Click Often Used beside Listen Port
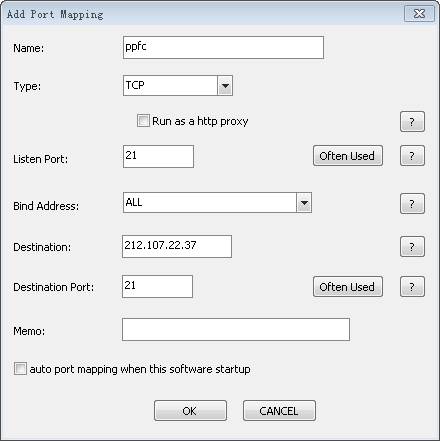 pos(348,156)
